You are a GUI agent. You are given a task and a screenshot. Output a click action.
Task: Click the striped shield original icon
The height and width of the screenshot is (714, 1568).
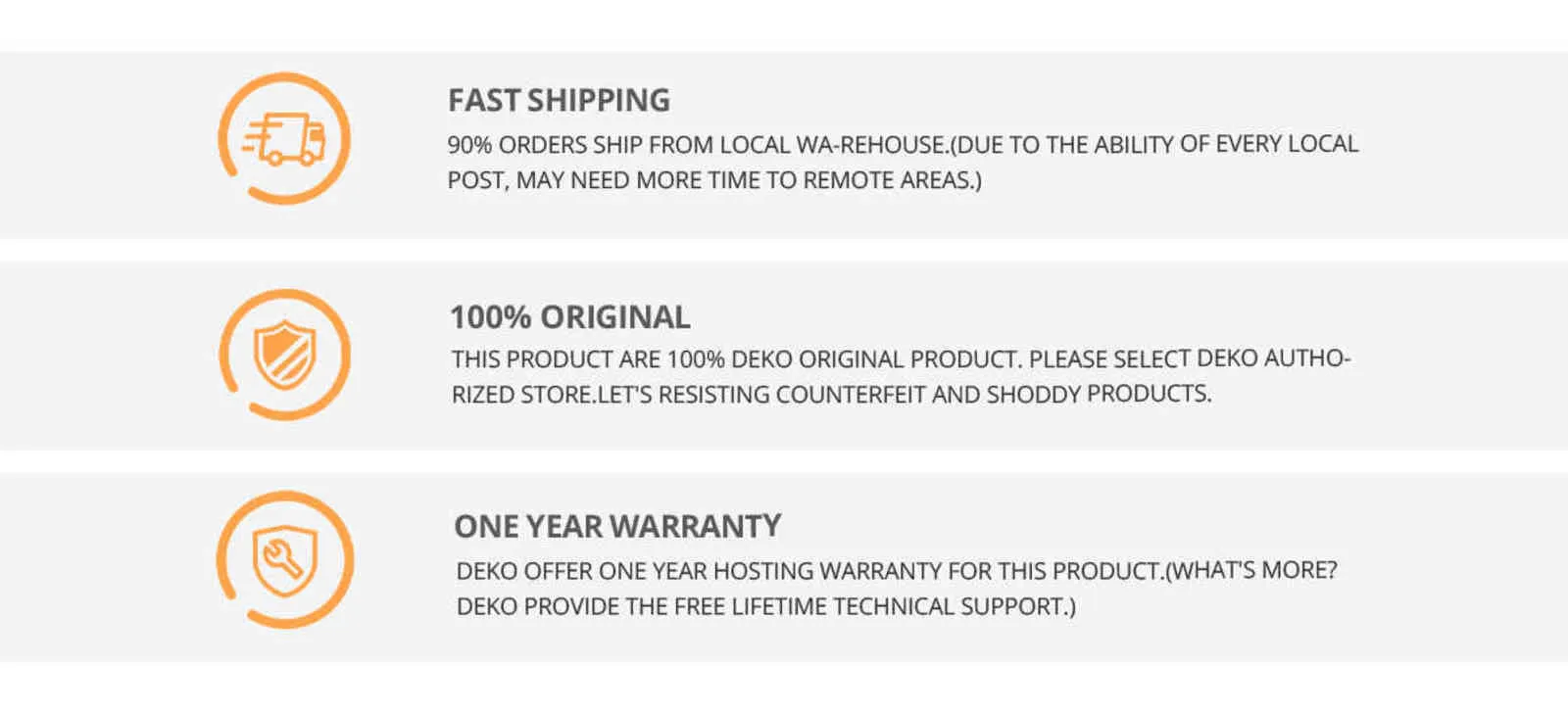[284, 355]
